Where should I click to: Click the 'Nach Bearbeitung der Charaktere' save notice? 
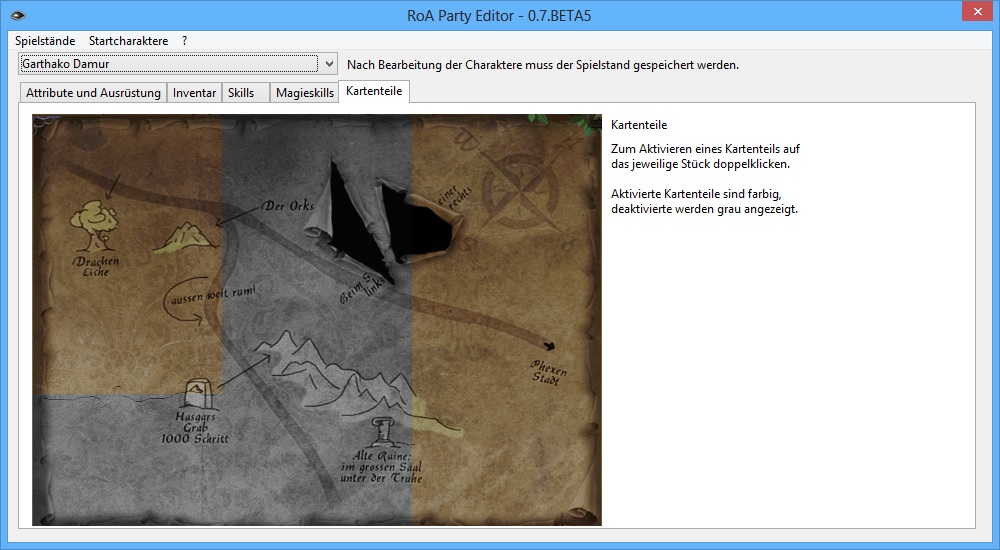[x=543, y=64]
